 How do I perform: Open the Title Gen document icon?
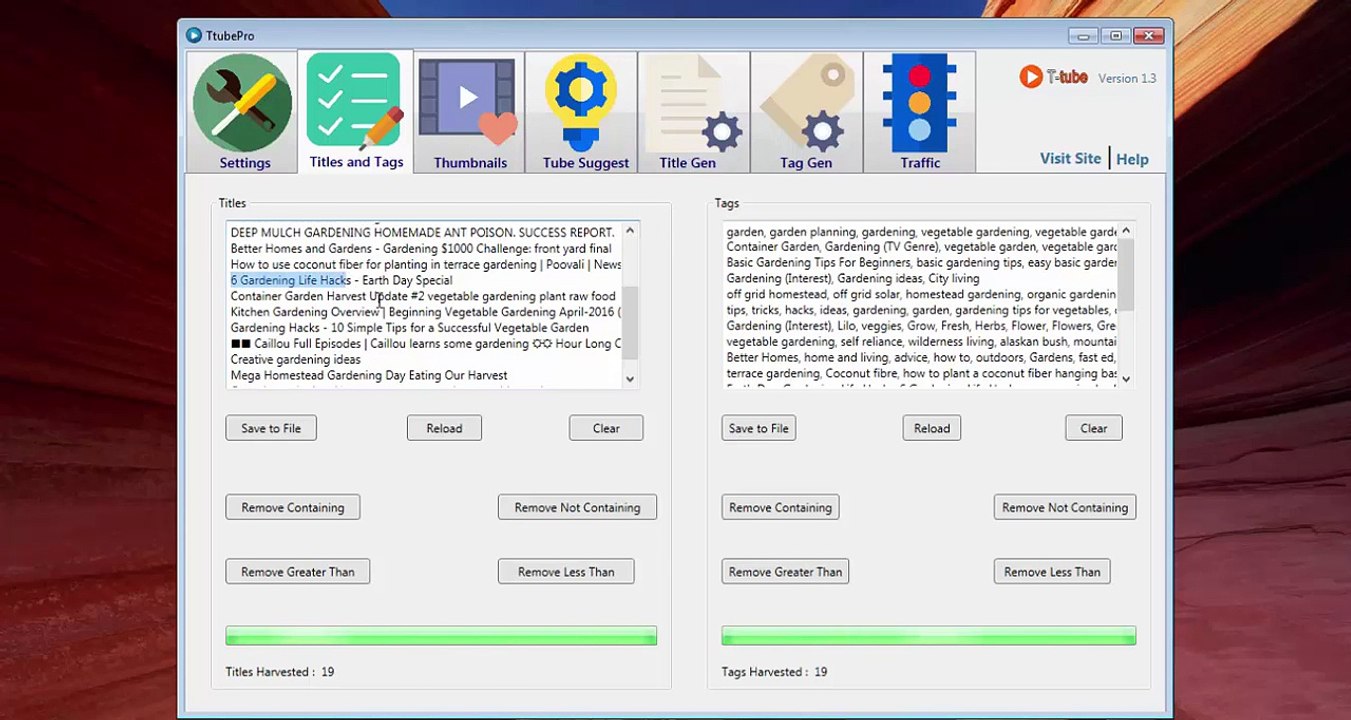693,103
